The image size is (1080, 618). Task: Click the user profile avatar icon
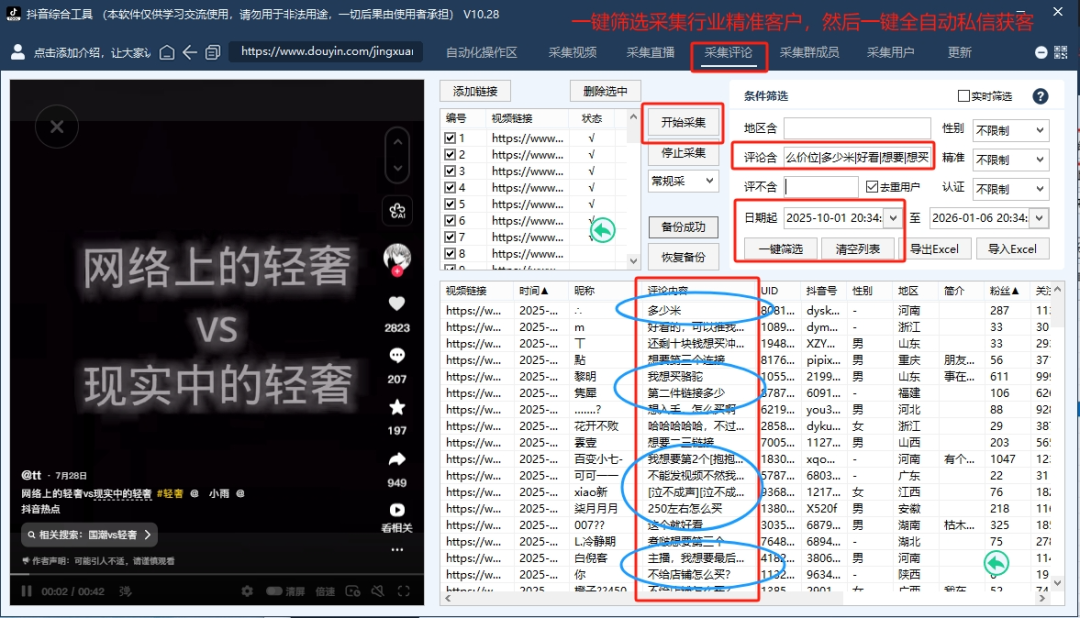[18, 52]
